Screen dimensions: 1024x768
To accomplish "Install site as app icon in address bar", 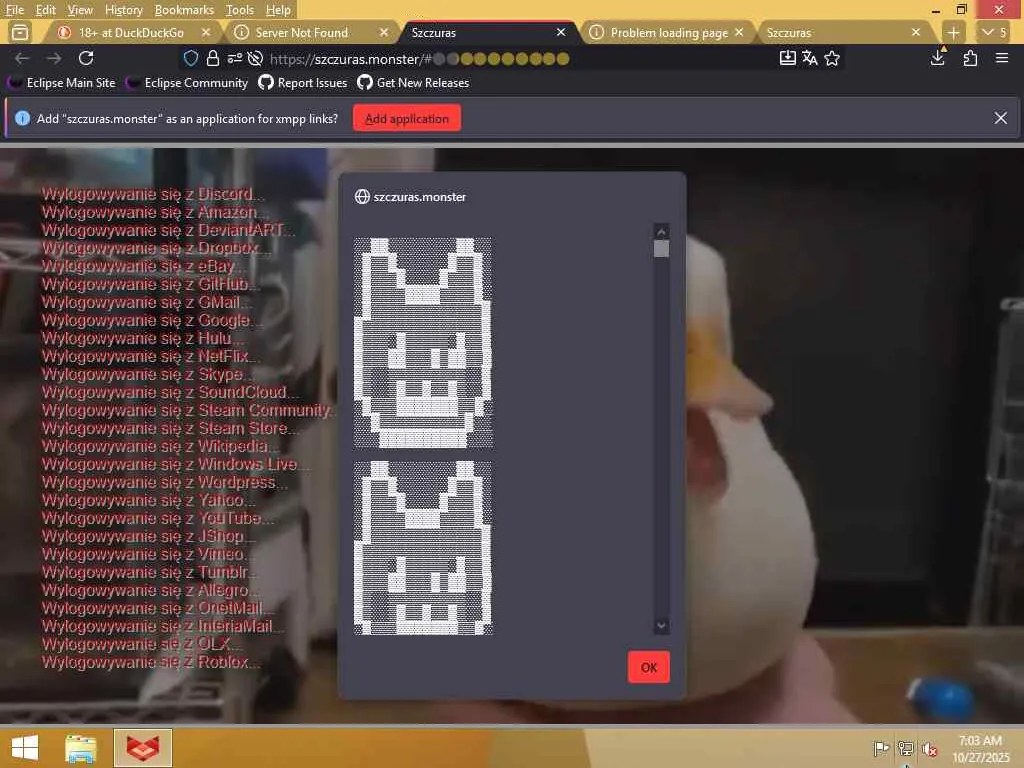I will (788, 58).
